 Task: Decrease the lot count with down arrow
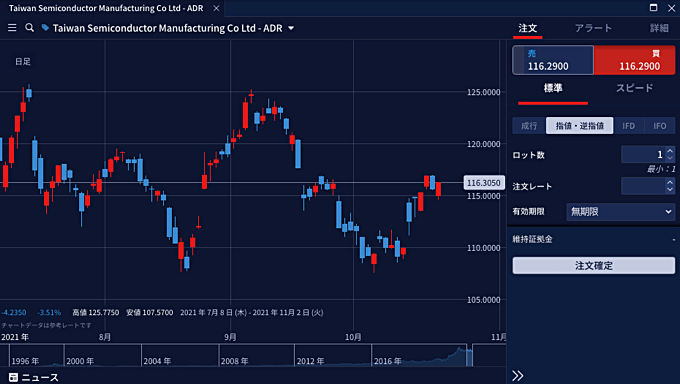[x=670, y=158]
